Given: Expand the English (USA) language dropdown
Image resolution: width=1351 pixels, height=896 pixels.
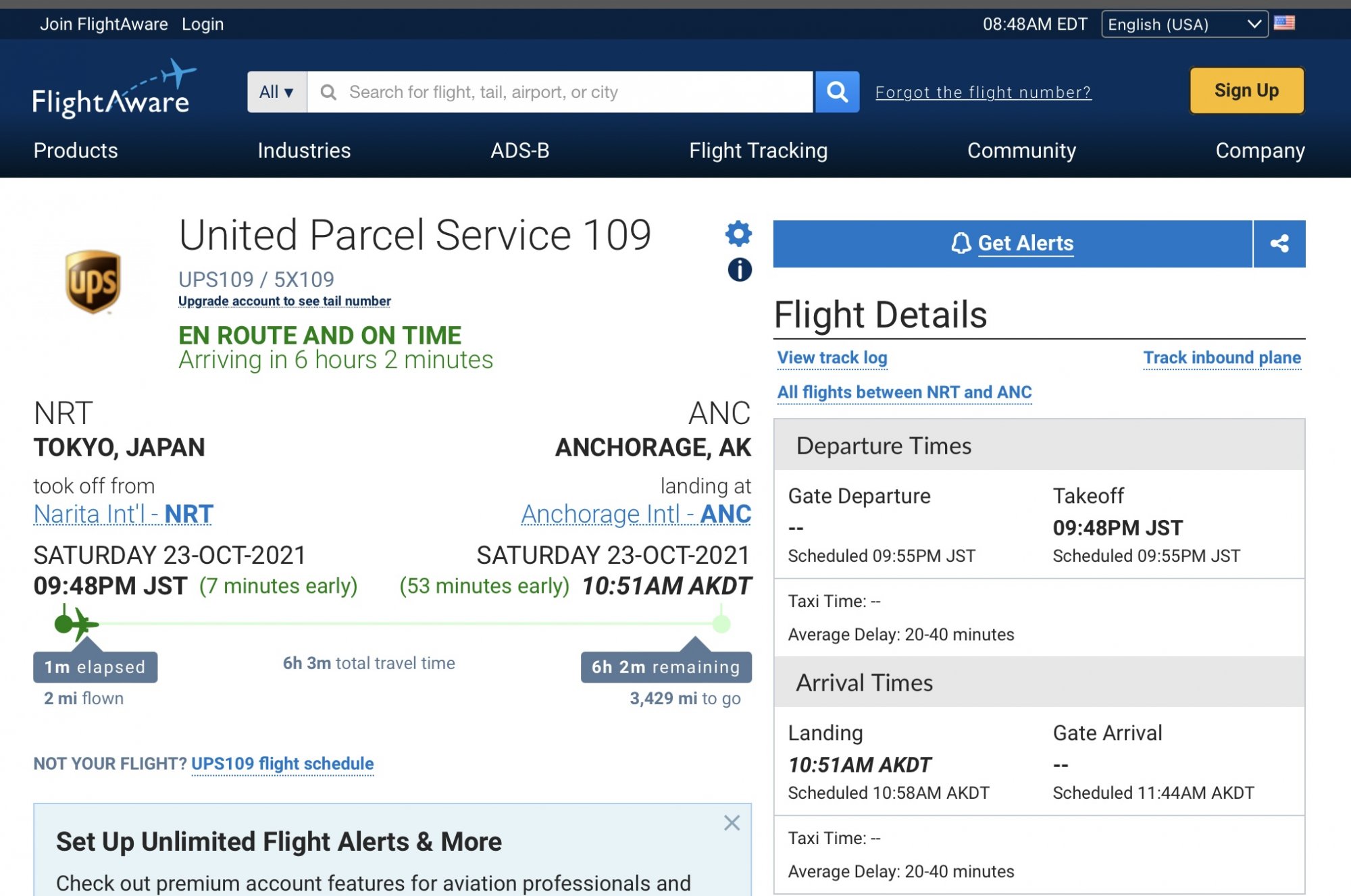Looking at the screenshot, I should coord(1184,24).
